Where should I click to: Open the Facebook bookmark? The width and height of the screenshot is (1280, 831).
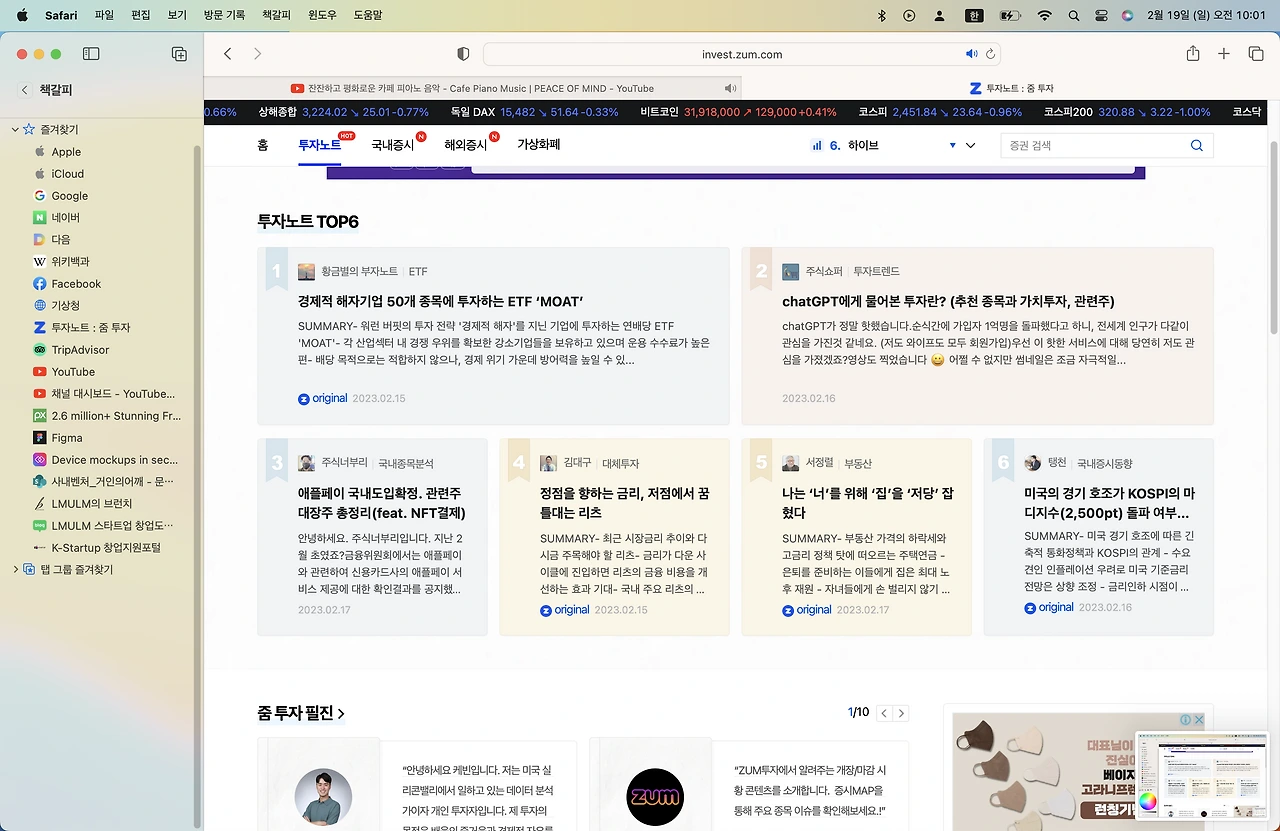click(x=76, y=284)
